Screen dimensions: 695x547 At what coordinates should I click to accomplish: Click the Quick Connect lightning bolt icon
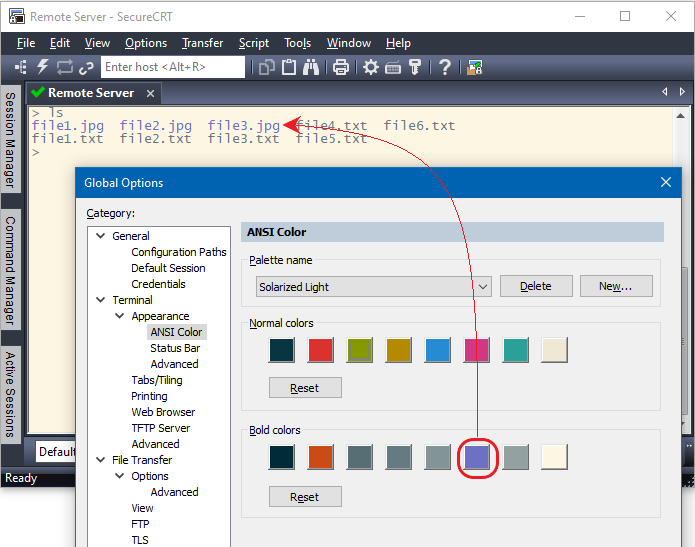tap(43, 67)
